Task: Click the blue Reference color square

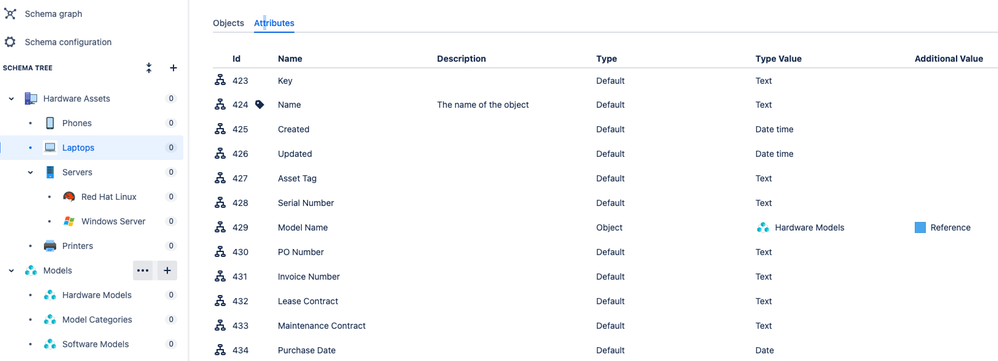Action: tap(920, 227)
